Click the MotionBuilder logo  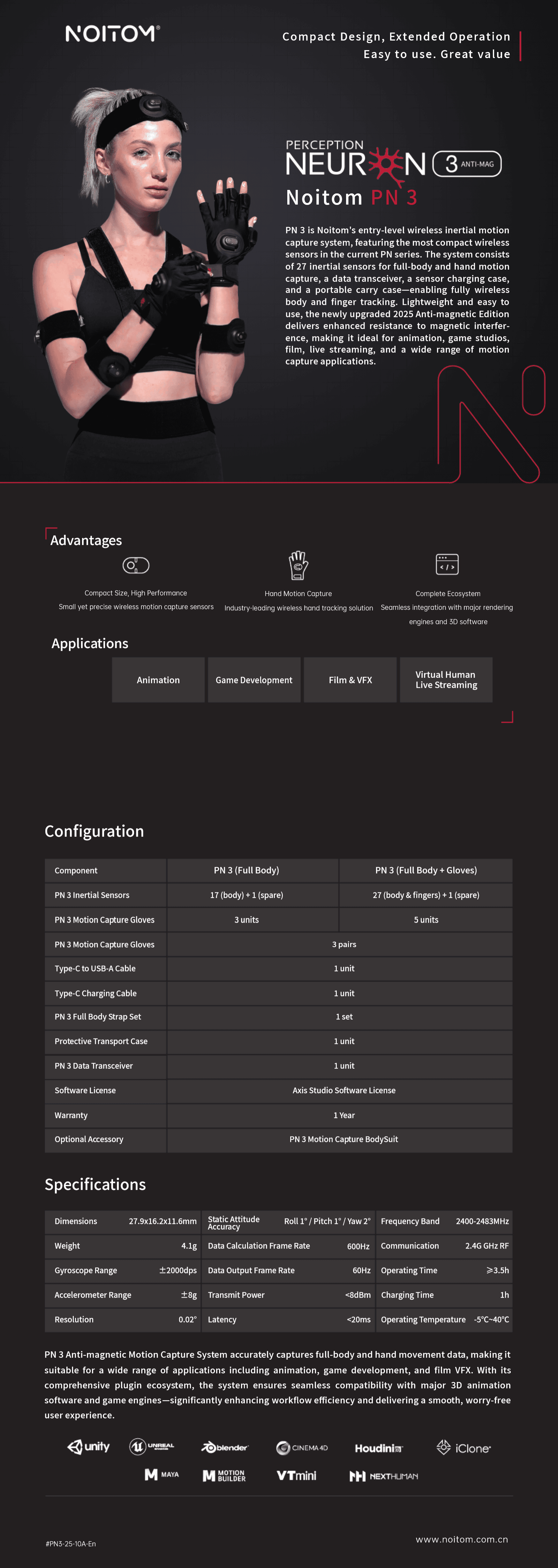(x=224, y=1475)
